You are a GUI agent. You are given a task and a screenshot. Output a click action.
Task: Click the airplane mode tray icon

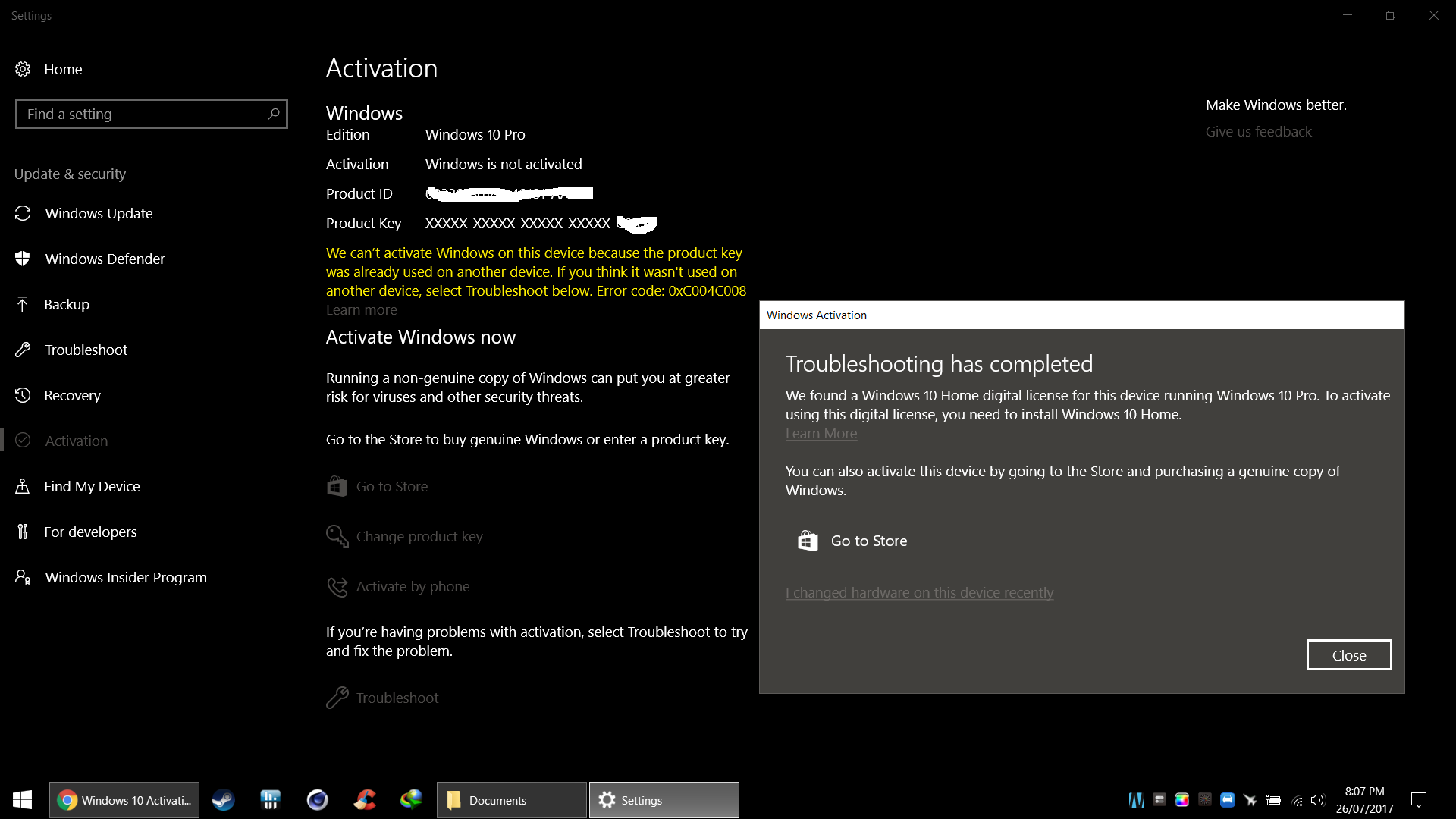click(x=1250, y=800)
